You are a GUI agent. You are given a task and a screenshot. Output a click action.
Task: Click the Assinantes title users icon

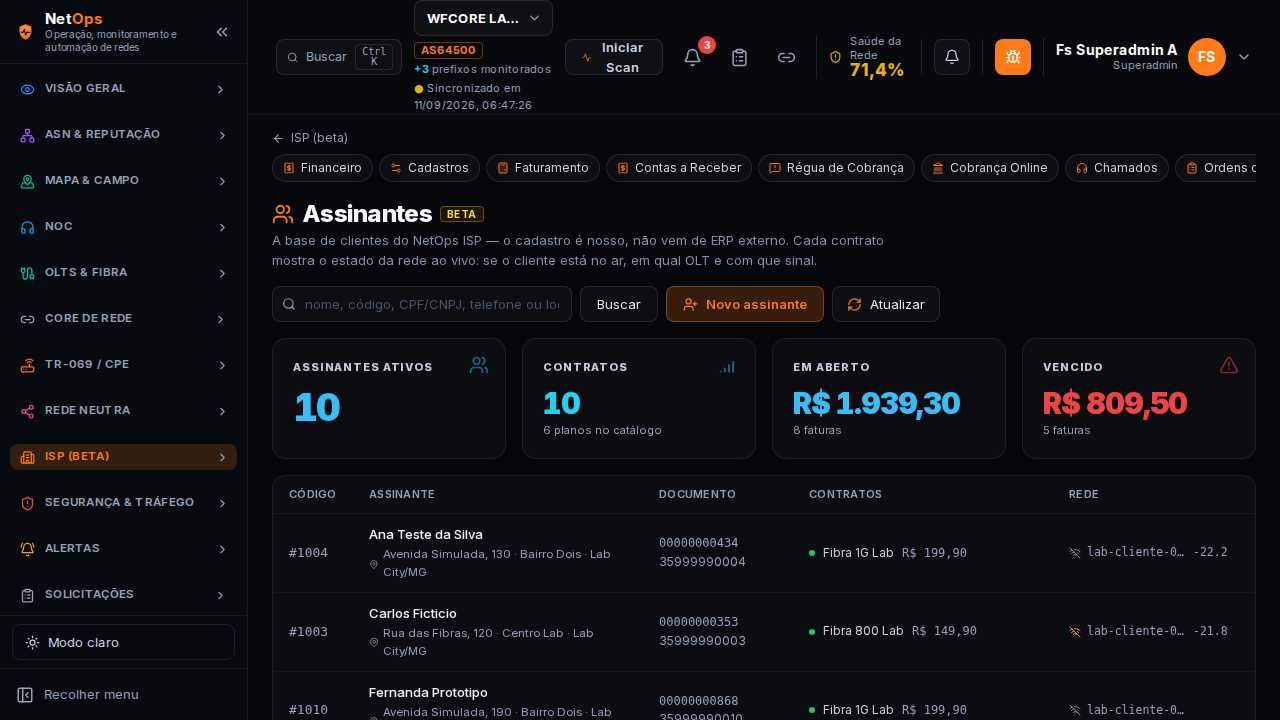(283, 214)
